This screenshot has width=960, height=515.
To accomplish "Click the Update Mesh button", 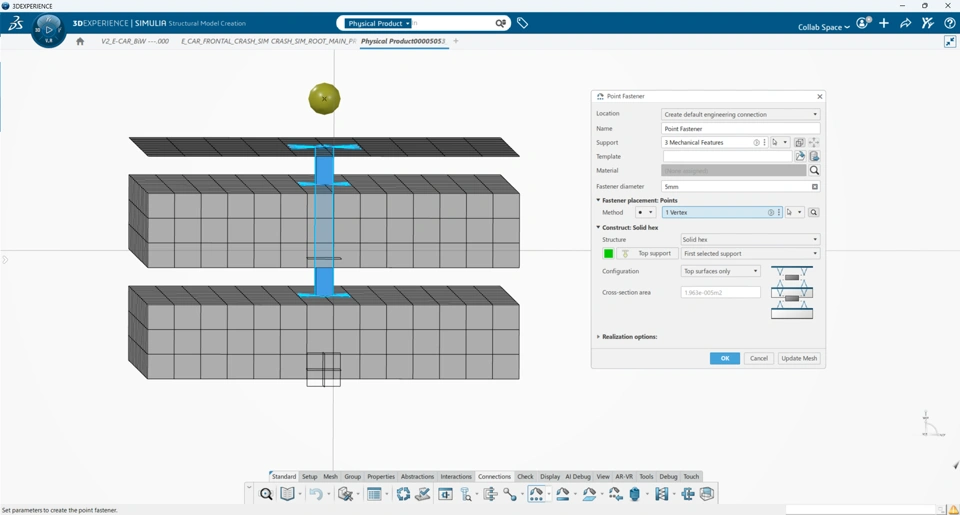I will (x=799, y=359).
